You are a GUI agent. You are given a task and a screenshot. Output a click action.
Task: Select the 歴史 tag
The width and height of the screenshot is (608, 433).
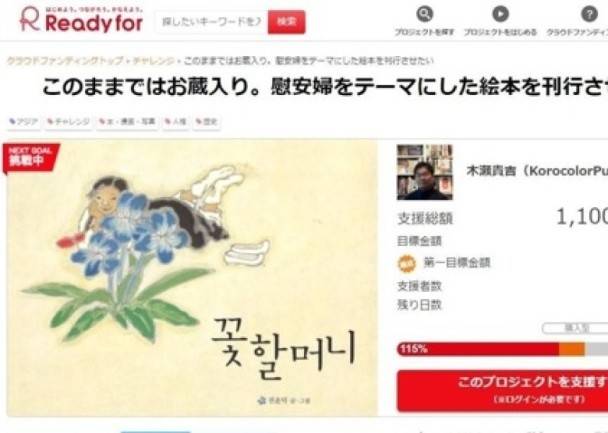pyautogui.click(x=207, y=122)
